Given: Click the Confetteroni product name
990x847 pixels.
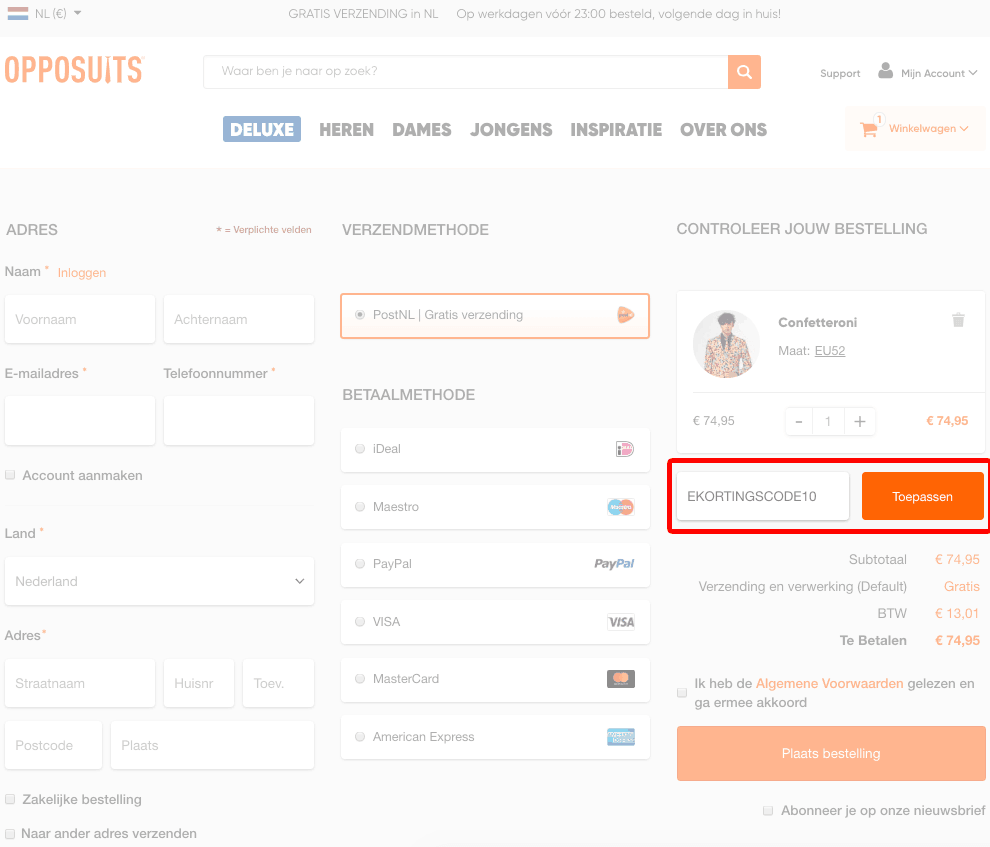Looking at the screenshot, I should tap(818, 323).
